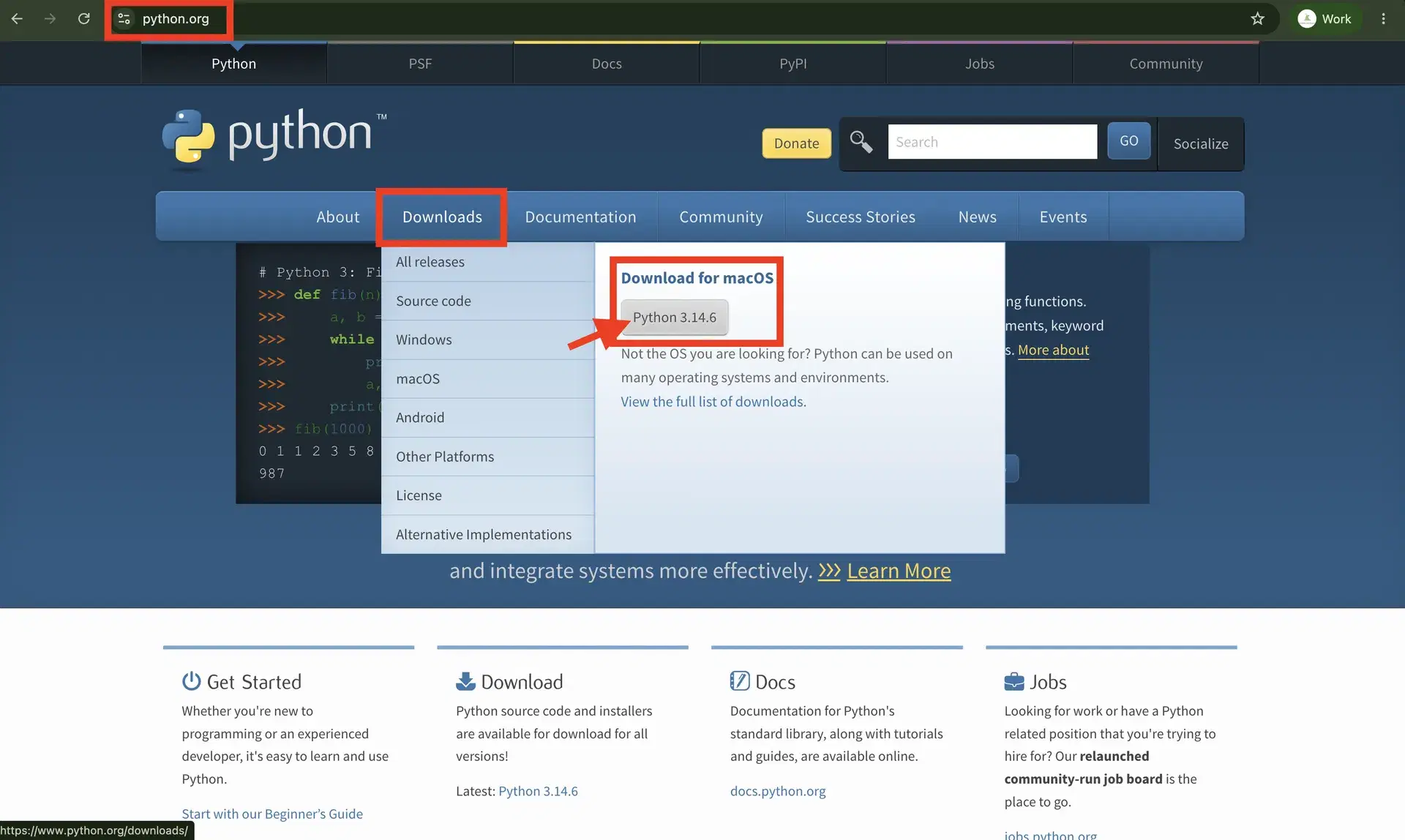The height and width of the screenshot is (840, 1405).
Task: Open the Downloads navigation menu
Action: click(442, 217)
